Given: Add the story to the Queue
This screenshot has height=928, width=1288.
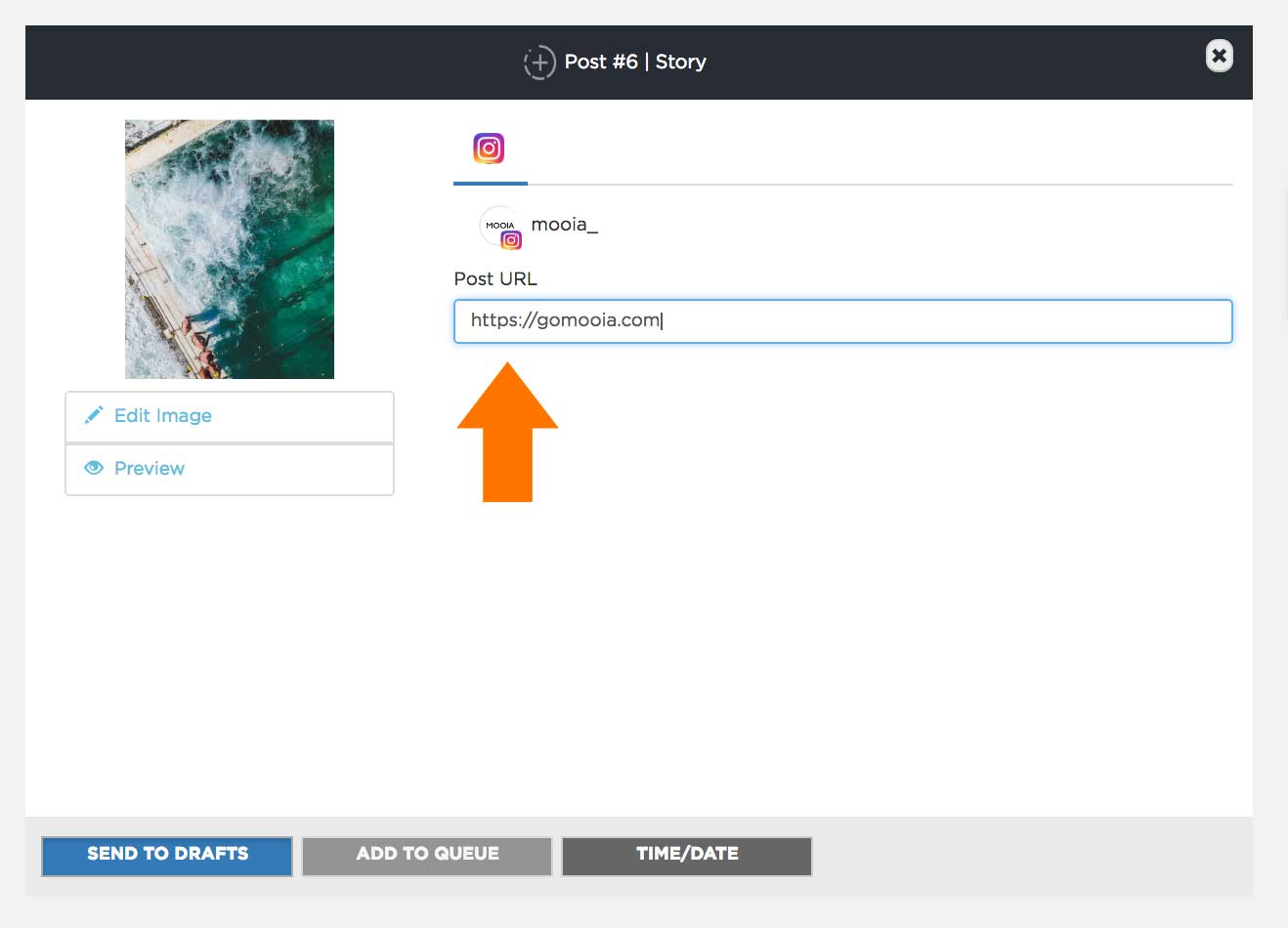Looking at the screenshot, I should pyautogui.click(x=426, y=854).
